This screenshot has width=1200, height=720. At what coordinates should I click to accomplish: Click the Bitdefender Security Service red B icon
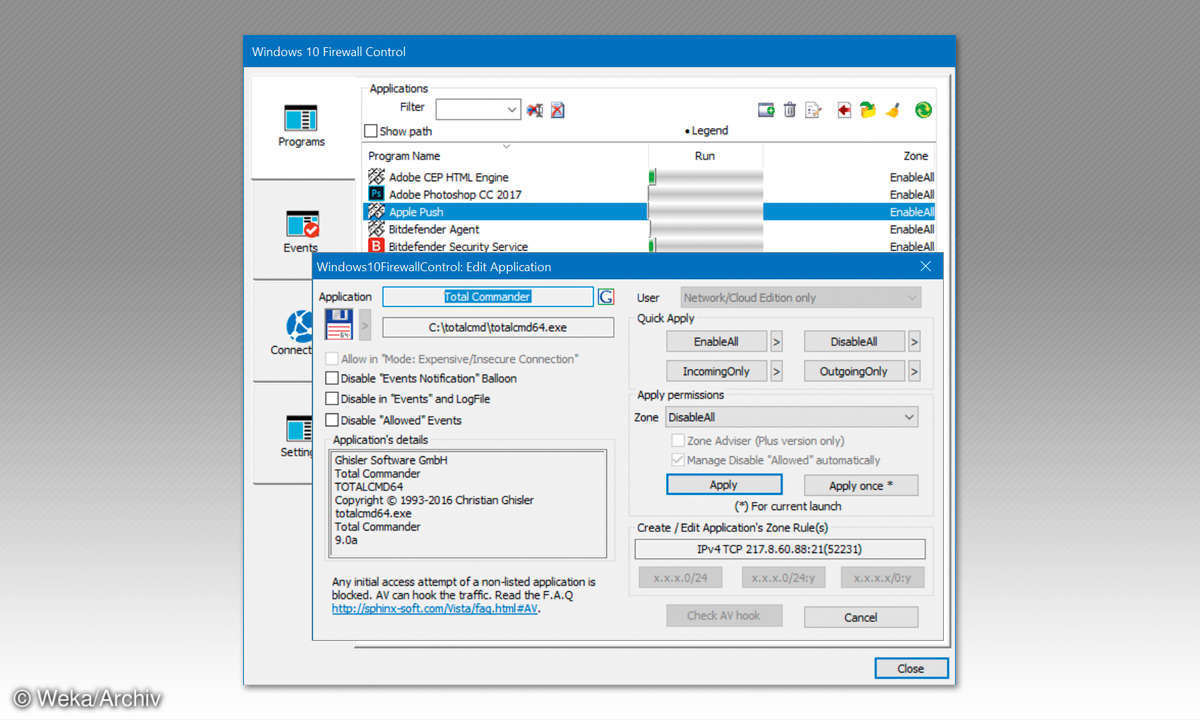(376, 246)
